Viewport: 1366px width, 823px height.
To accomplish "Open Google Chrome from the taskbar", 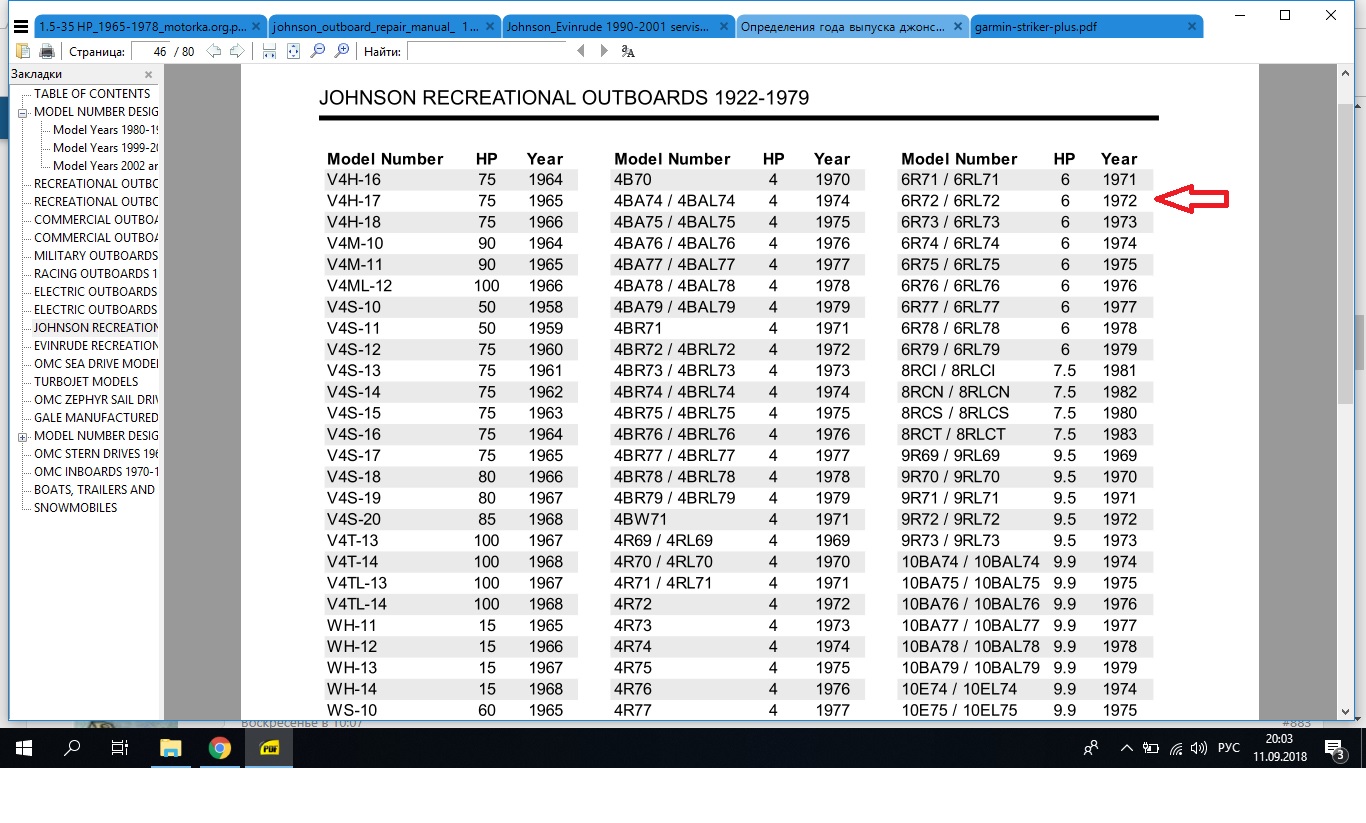I will click(220, 748).
